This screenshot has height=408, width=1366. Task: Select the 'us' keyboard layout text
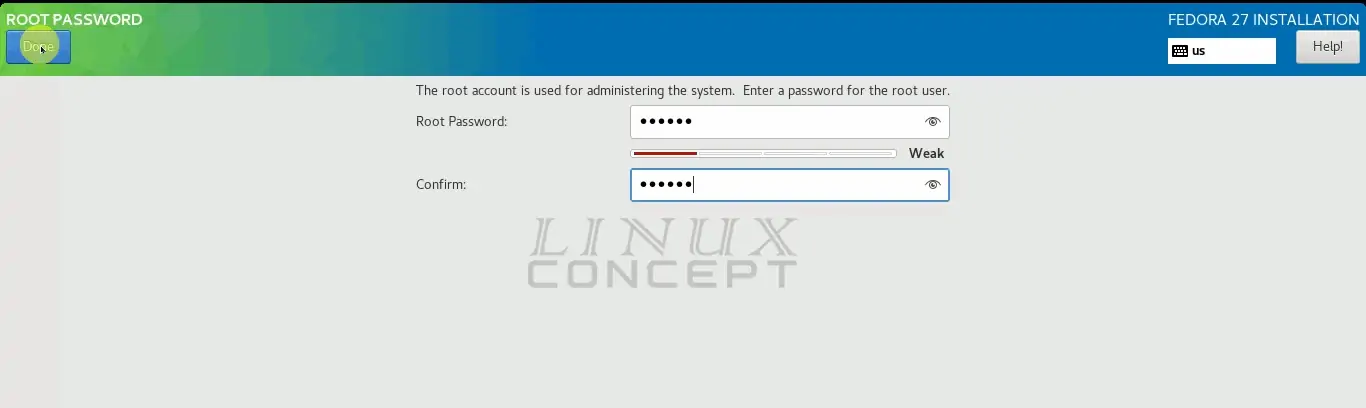1198,51
